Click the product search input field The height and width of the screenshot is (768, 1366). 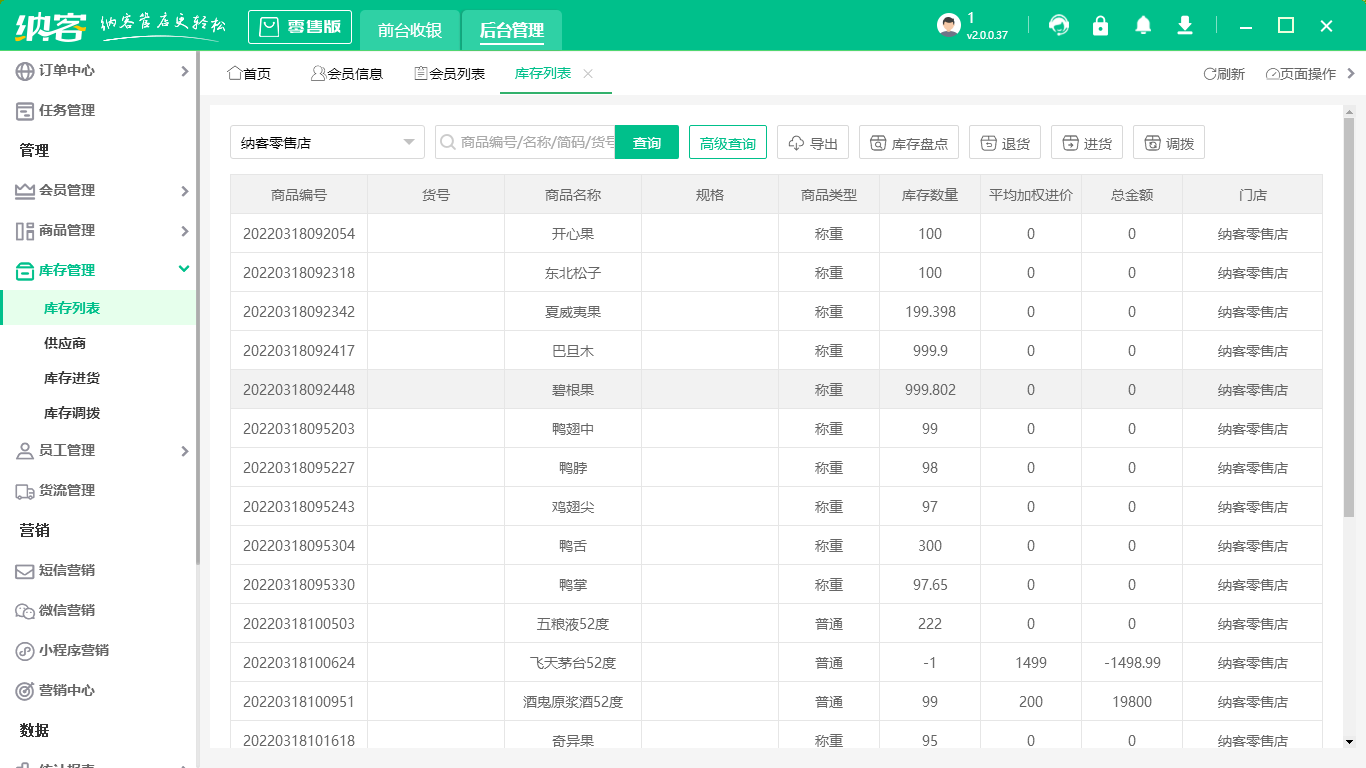[x=540, y=141]
